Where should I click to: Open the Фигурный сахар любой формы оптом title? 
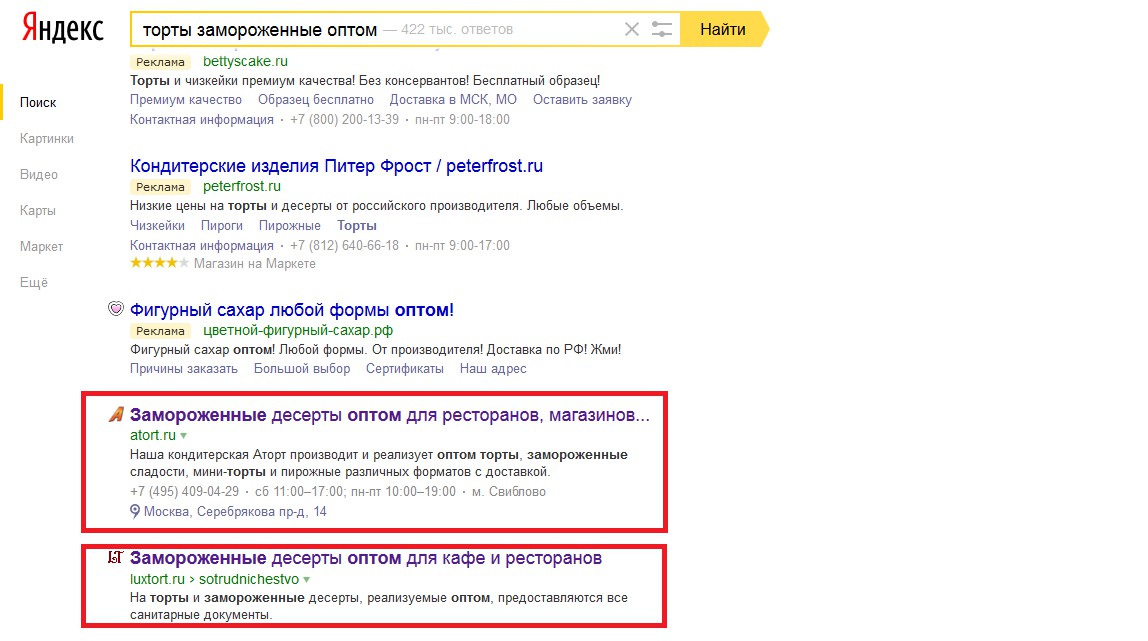(x=291, y=310)
